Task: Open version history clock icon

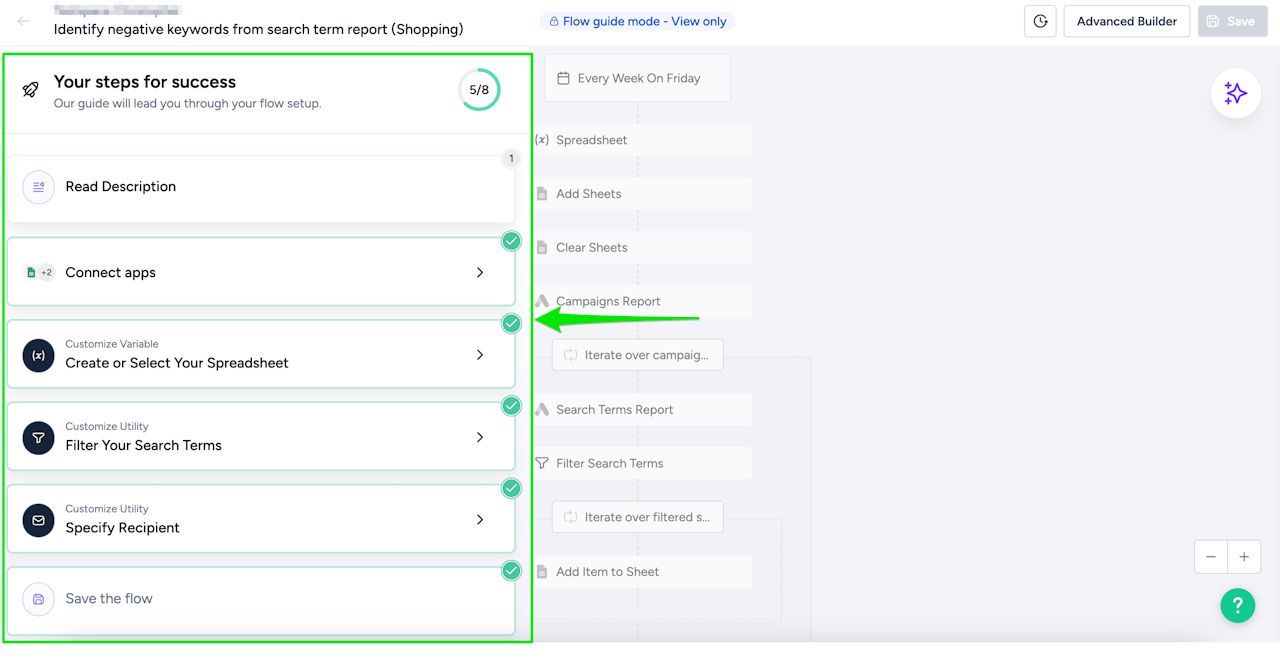Action: point(1040,21)
